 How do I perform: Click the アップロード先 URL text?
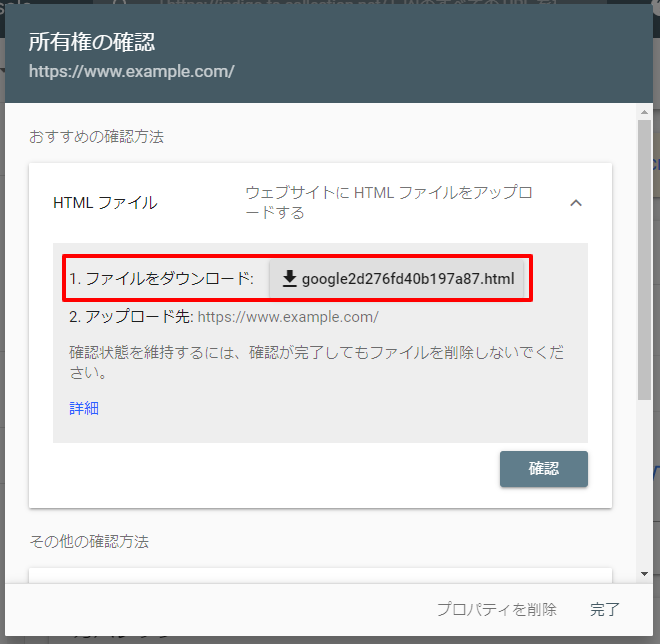(x=288, y=317)
